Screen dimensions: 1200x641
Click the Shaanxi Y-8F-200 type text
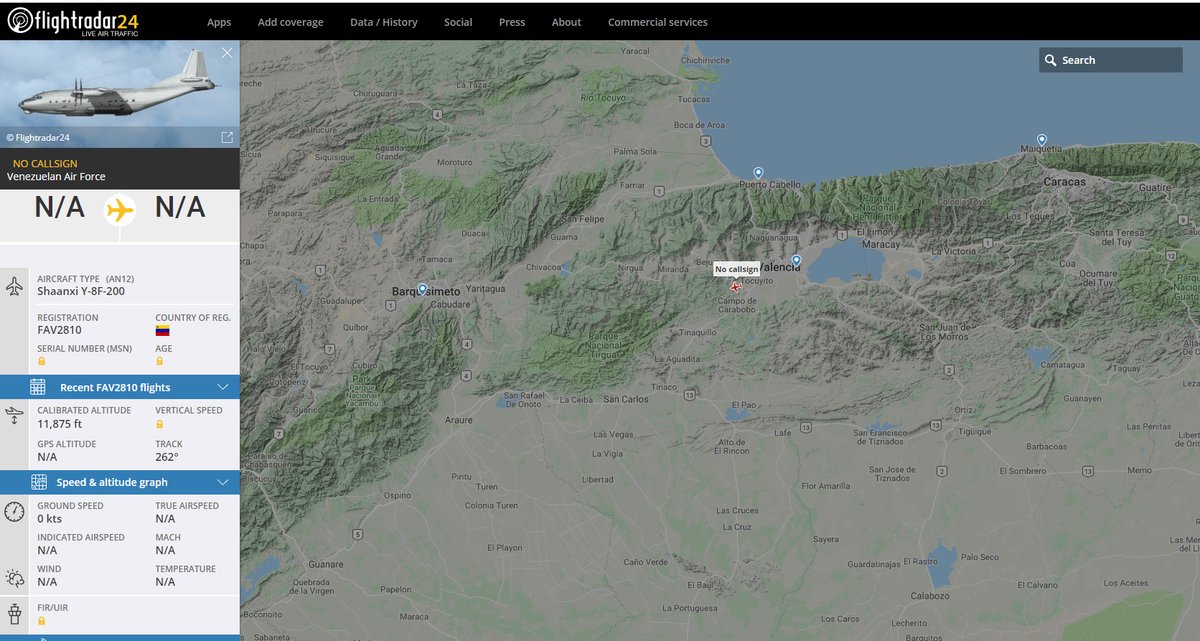(x=80, y=292)
